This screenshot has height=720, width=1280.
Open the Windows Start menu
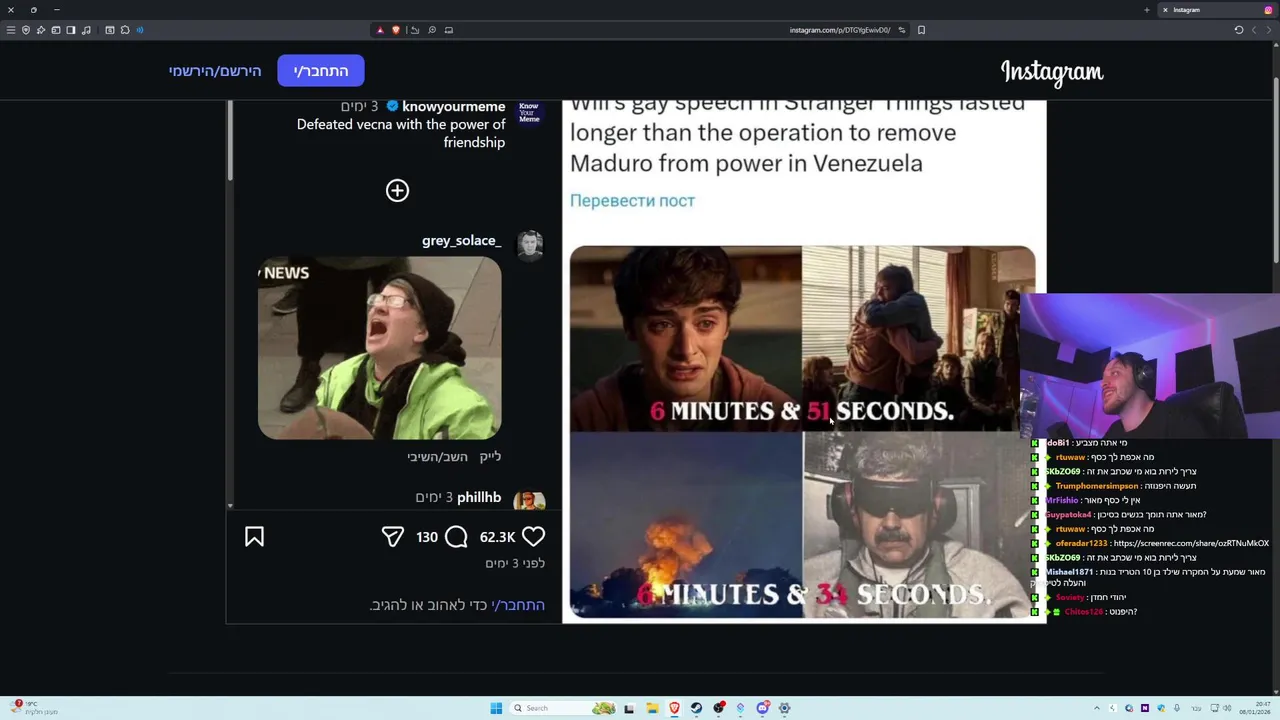496,708
